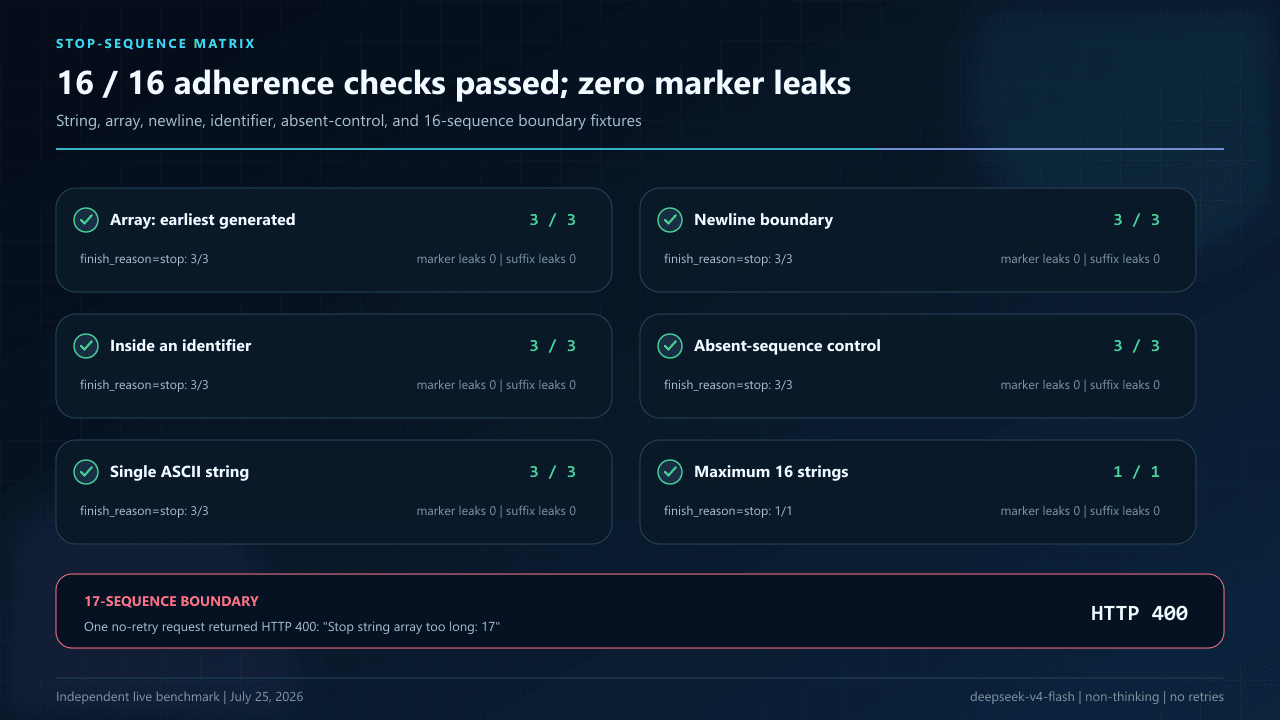Viewport: 1280px width, 720px height.
Task: Click the checkmark icon beside Single ASCII string
Action: (x=86, y=472)
